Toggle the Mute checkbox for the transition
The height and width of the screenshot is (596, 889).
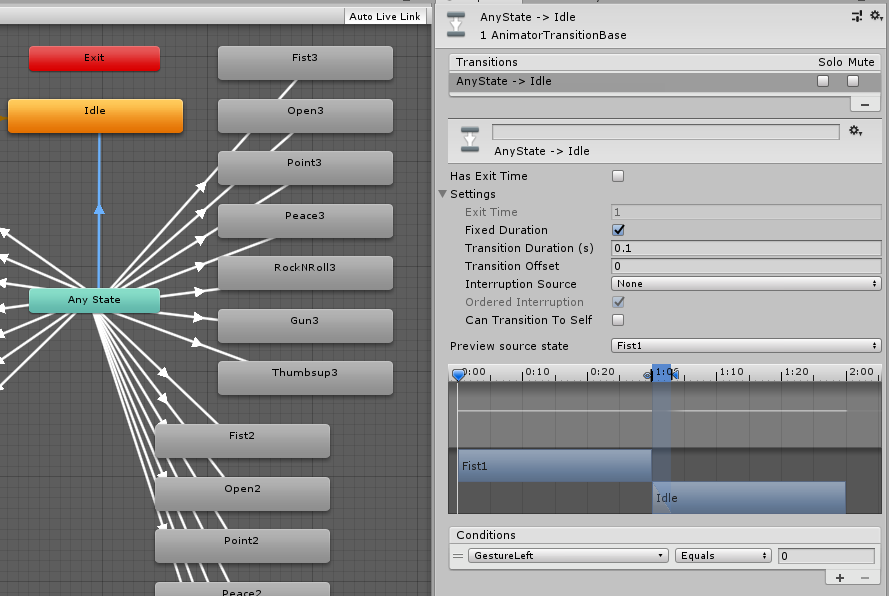coord(853,81)
